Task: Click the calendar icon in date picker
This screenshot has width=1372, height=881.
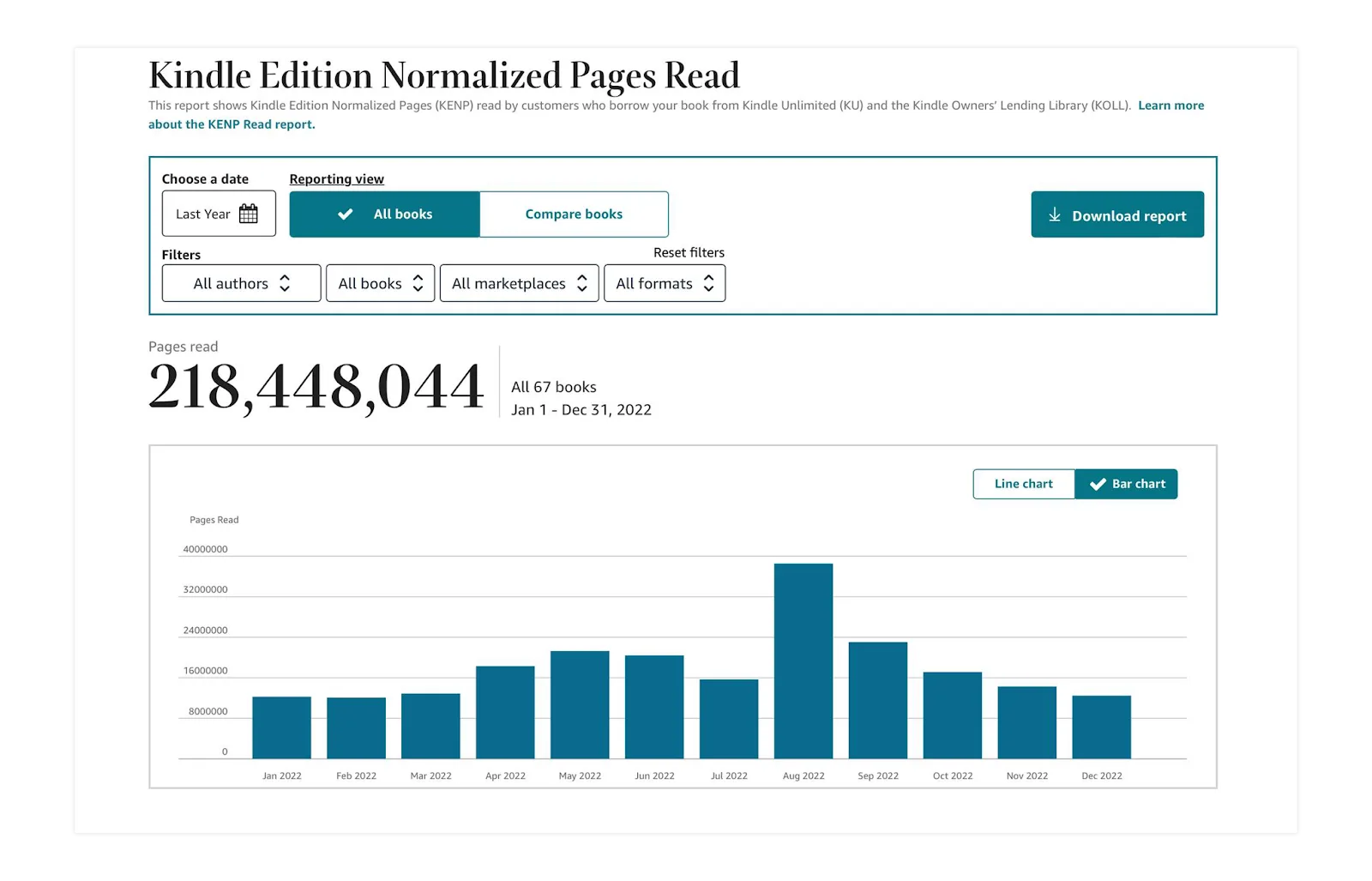Action: (x=248, y=214)
